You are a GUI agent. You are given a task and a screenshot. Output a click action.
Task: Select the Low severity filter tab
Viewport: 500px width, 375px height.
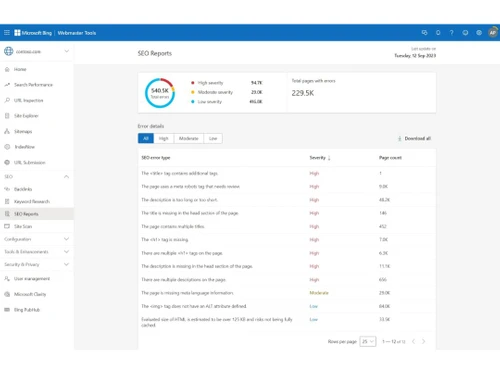pyautogui.click(x=213, y=138)
